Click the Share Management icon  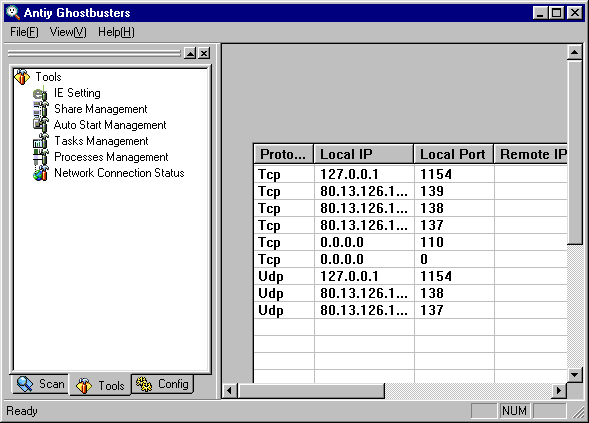pos(40,109)
